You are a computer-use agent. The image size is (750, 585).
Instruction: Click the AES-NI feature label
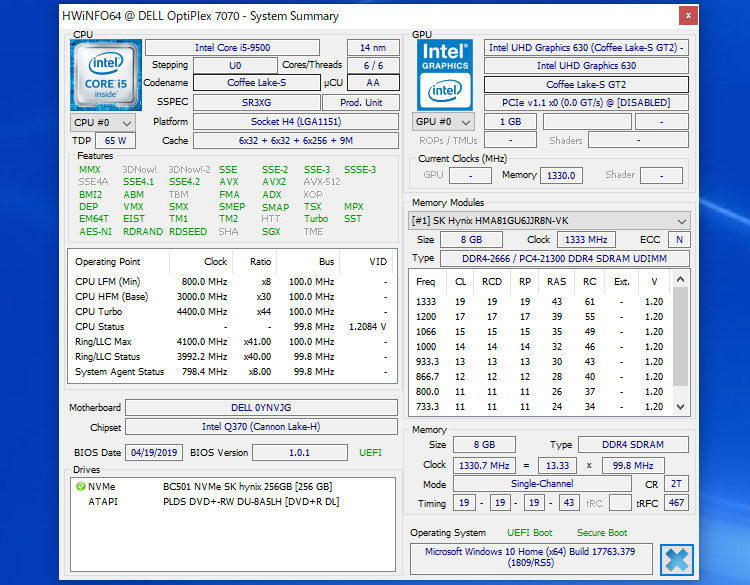point(96,232)
